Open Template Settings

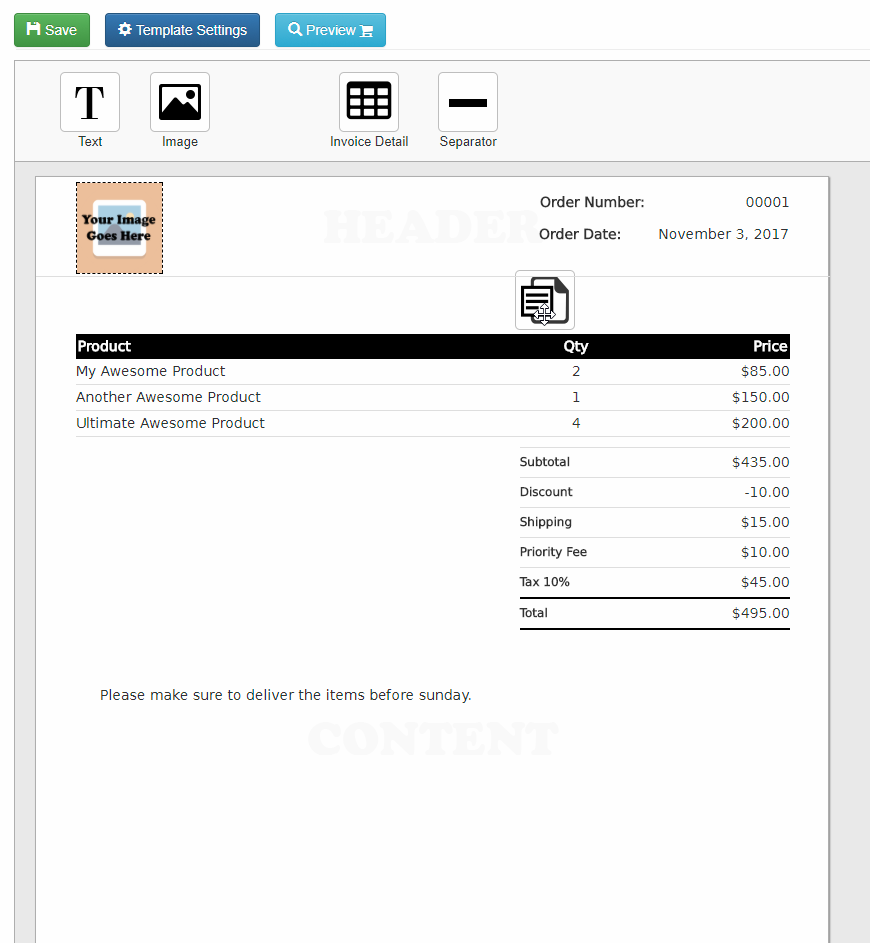pos(182,30)
